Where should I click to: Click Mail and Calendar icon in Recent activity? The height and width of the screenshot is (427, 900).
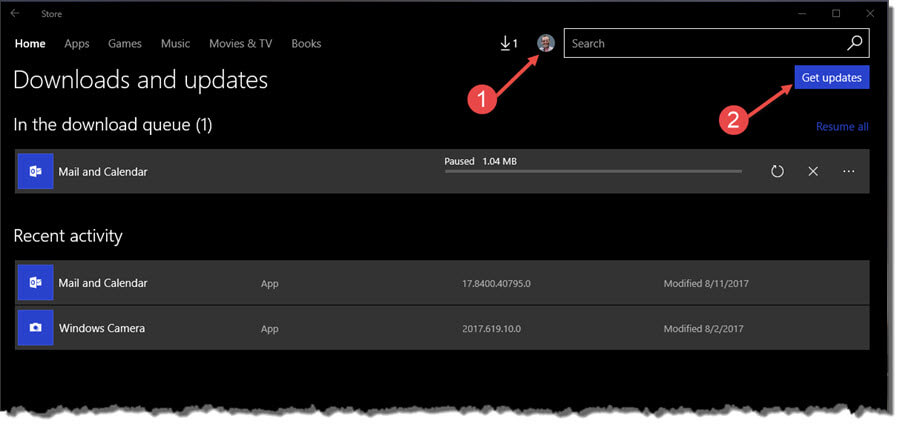36,282
